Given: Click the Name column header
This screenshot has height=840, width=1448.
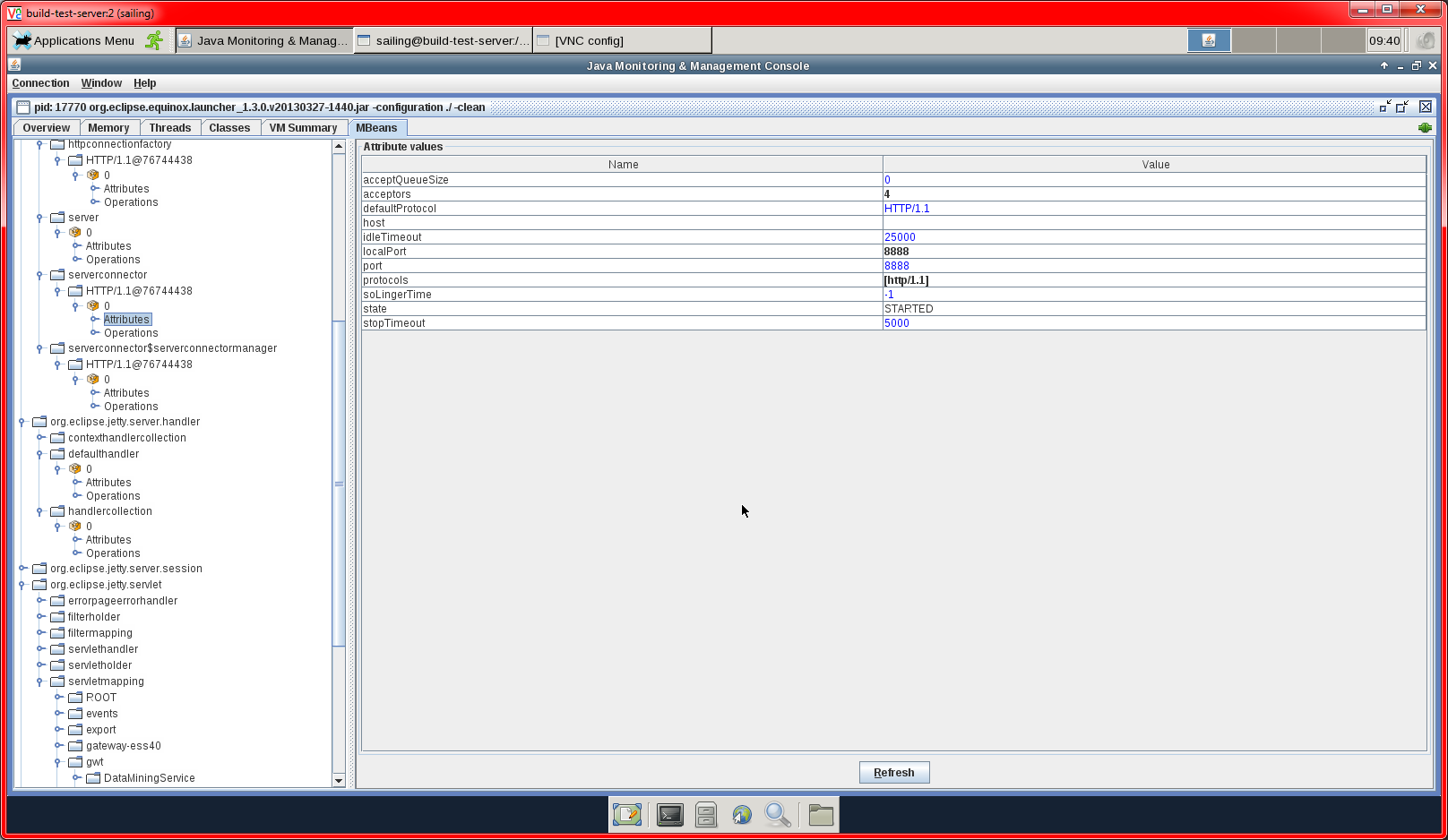Looking at the screenshot, I should point(623,165).
